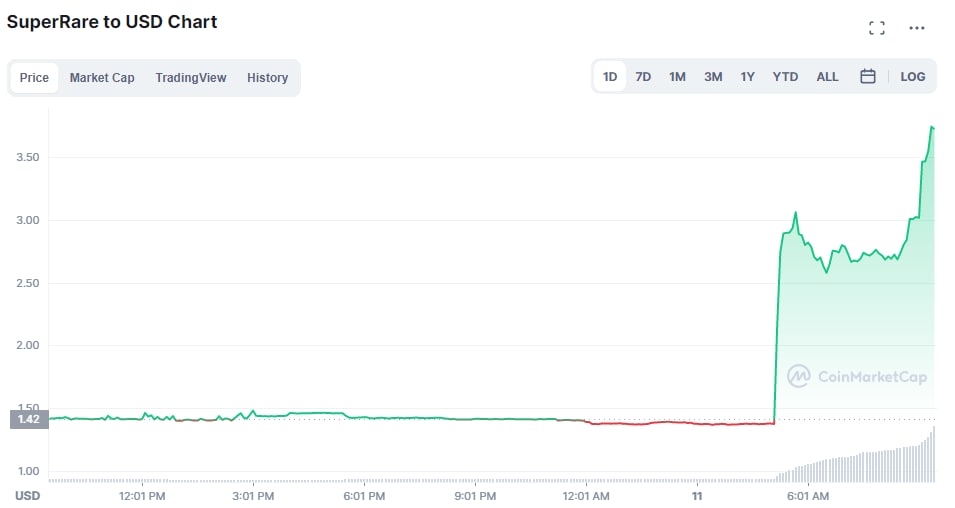Toggle LOG scale on the chart

pyautogui.click(x=912, y=76)
